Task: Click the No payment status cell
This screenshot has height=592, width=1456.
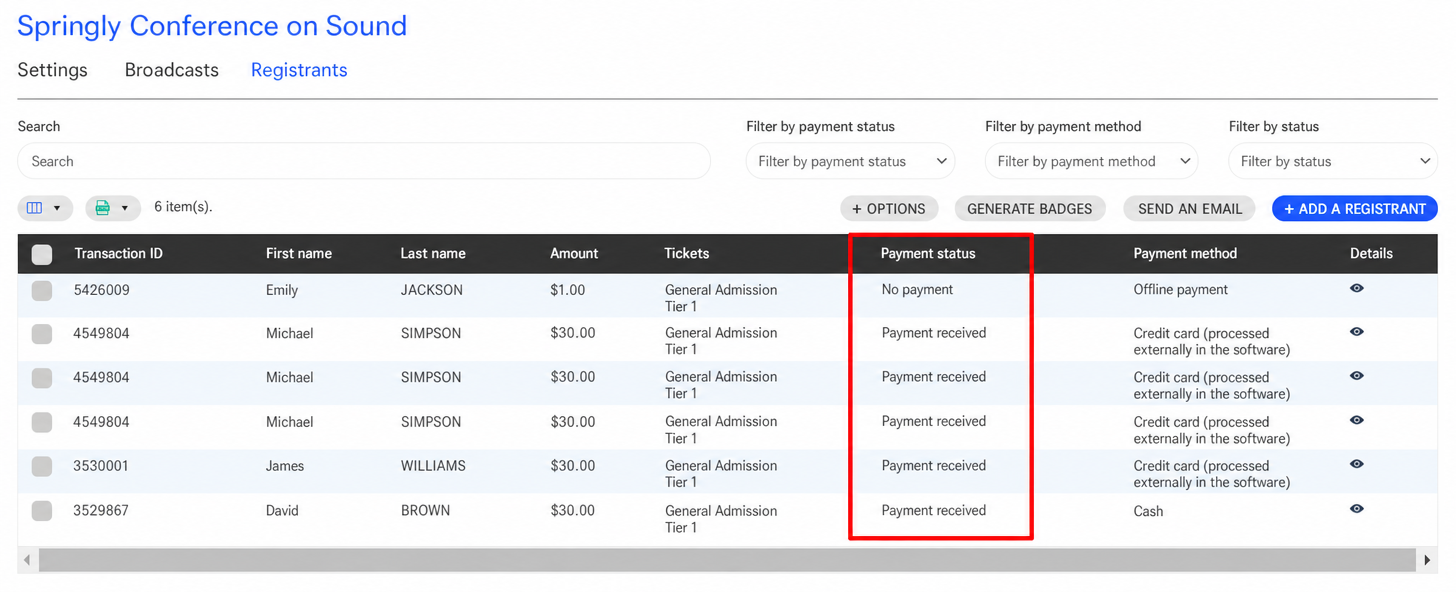Action: click(x=917, y=289)
